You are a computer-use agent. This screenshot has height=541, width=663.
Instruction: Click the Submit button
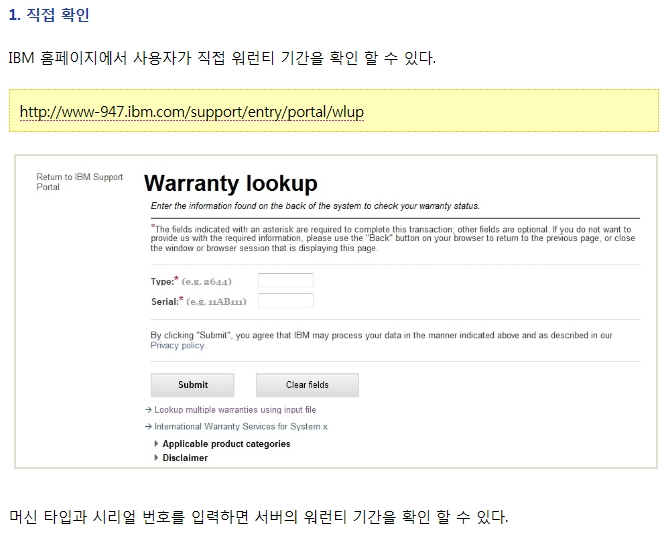click(x=192, y=385)
